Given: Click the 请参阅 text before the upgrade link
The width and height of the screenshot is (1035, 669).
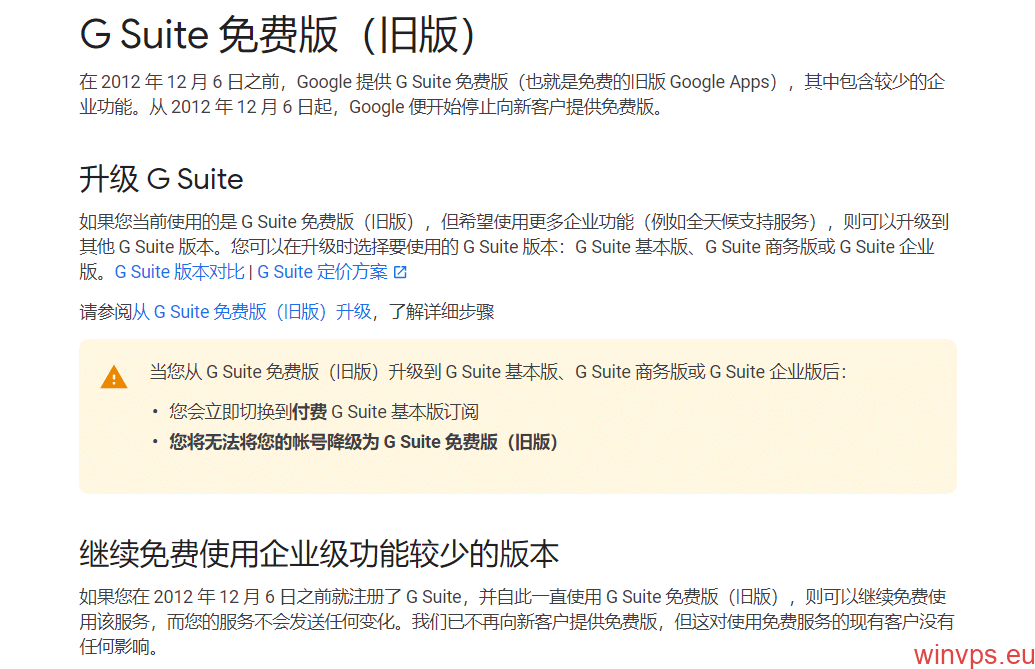Looking at the screenshot, I should [x=105, y=312].
